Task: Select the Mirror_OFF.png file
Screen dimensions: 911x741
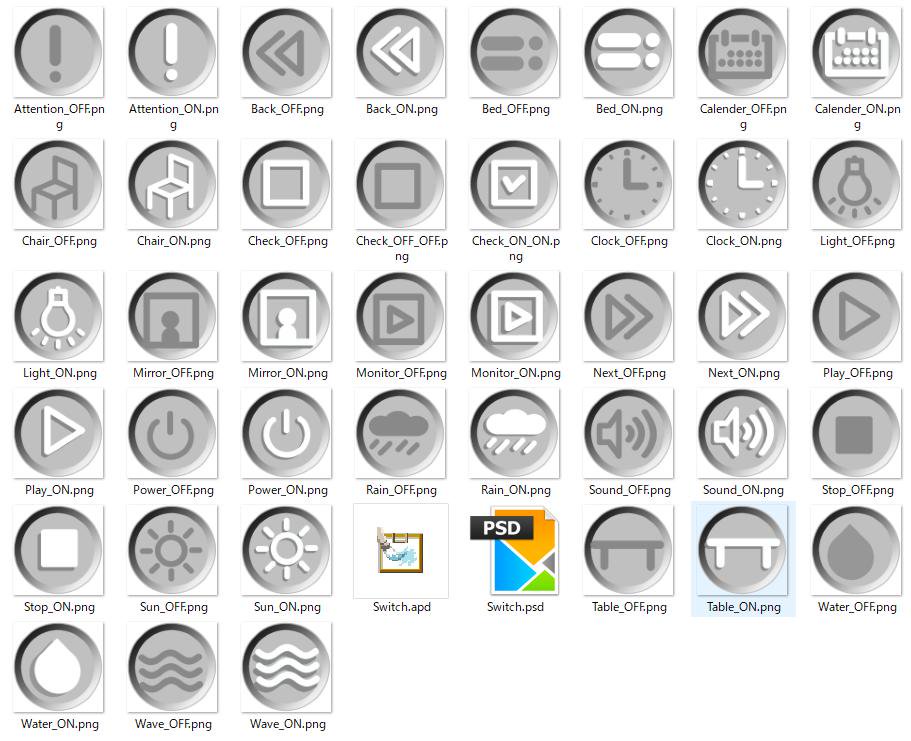Action: 172,317
